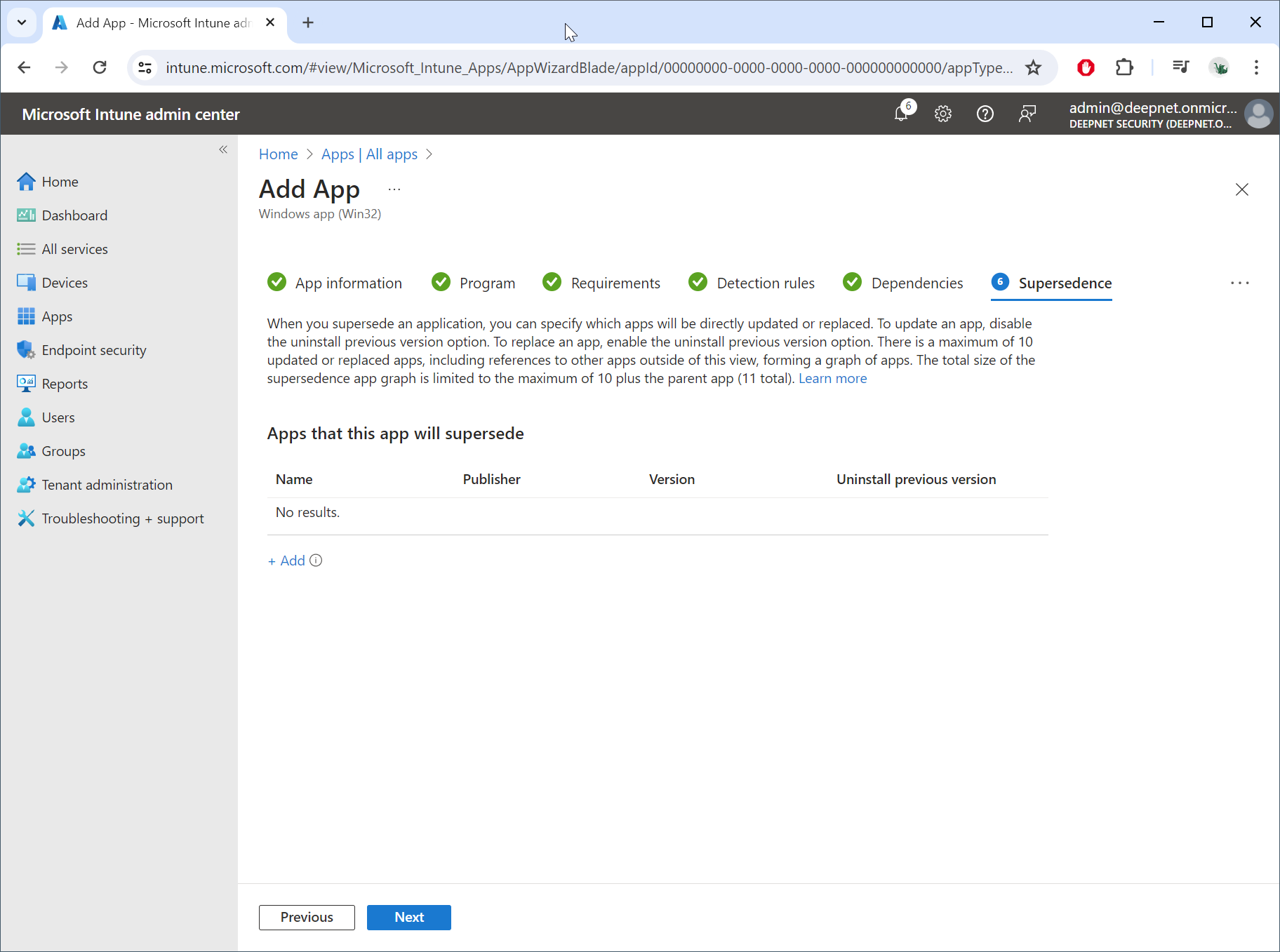Close the Add App blade

(x=1241, y=189)
